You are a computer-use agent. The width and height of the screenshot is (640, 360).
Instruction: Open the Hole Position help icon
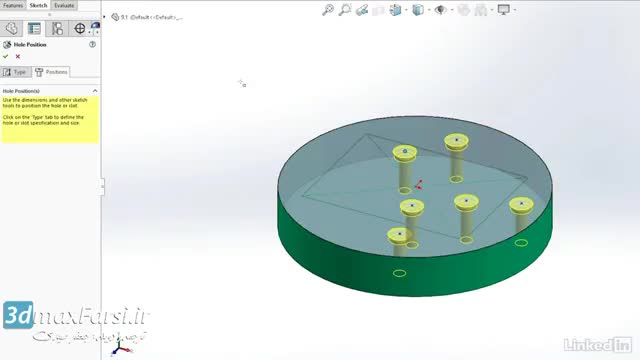(x=93, y=44)
